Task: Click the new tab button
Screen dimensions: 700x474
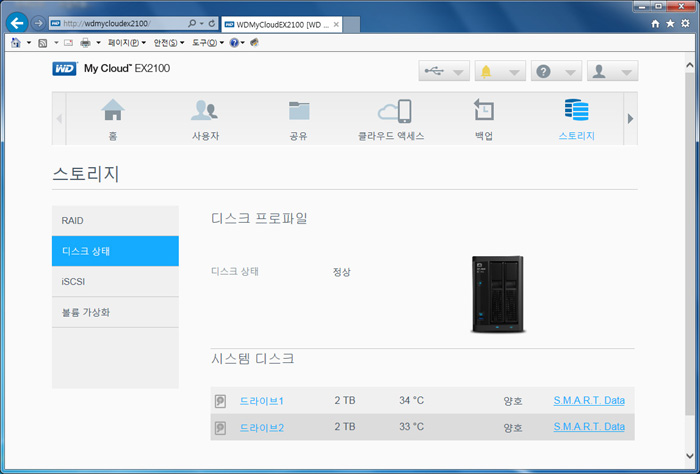Action: pos(351,25)
